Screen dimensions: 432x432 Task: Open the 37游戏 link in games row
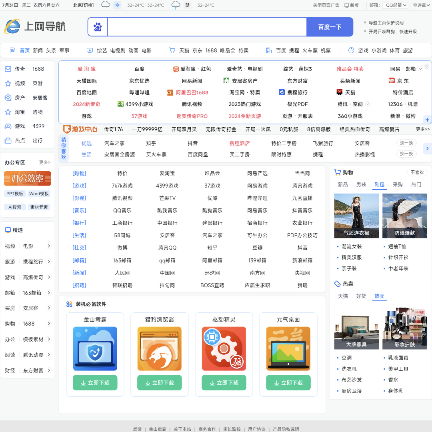coord(212,185)
